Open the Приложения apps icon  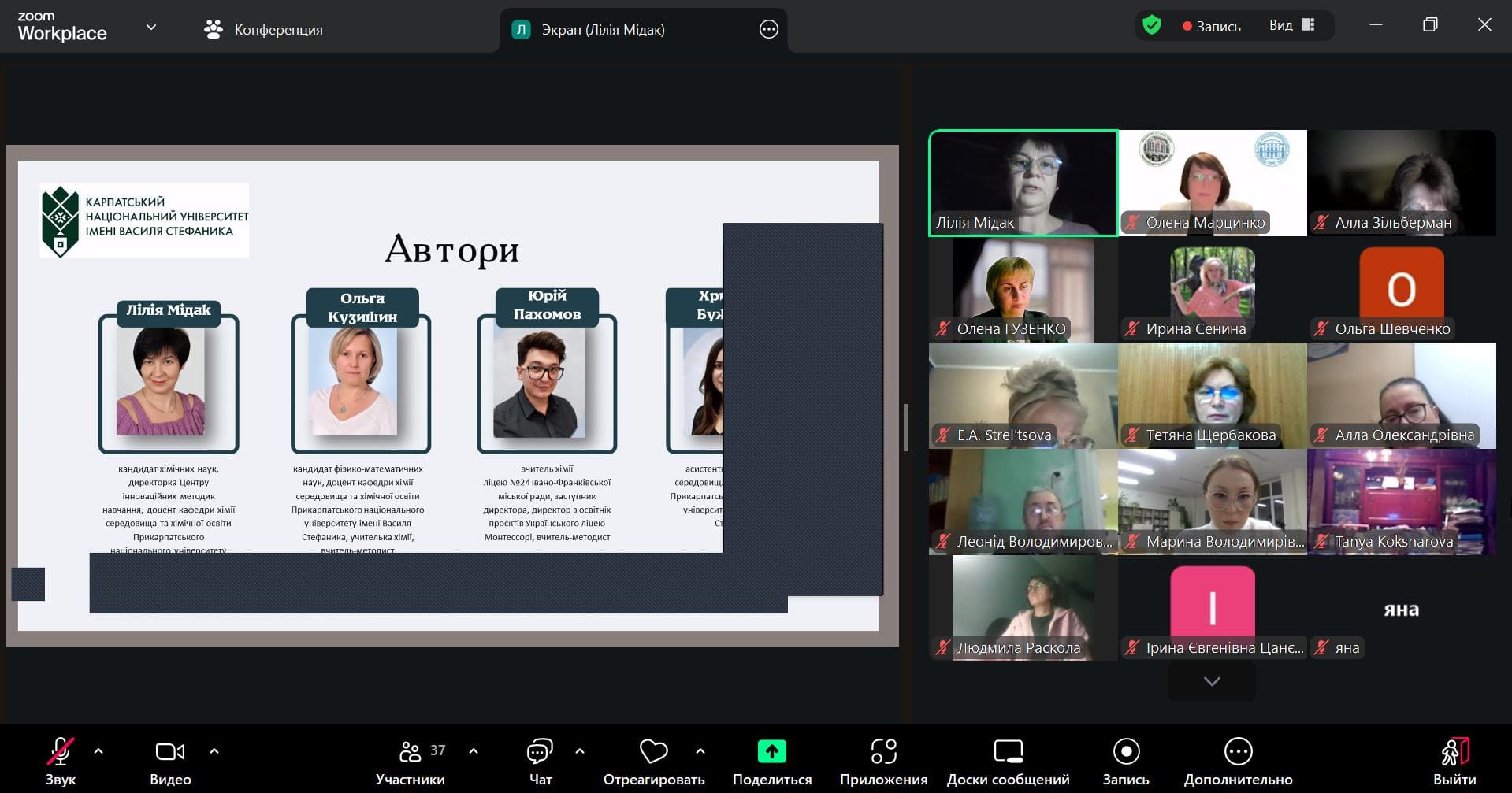pos(883,753)
